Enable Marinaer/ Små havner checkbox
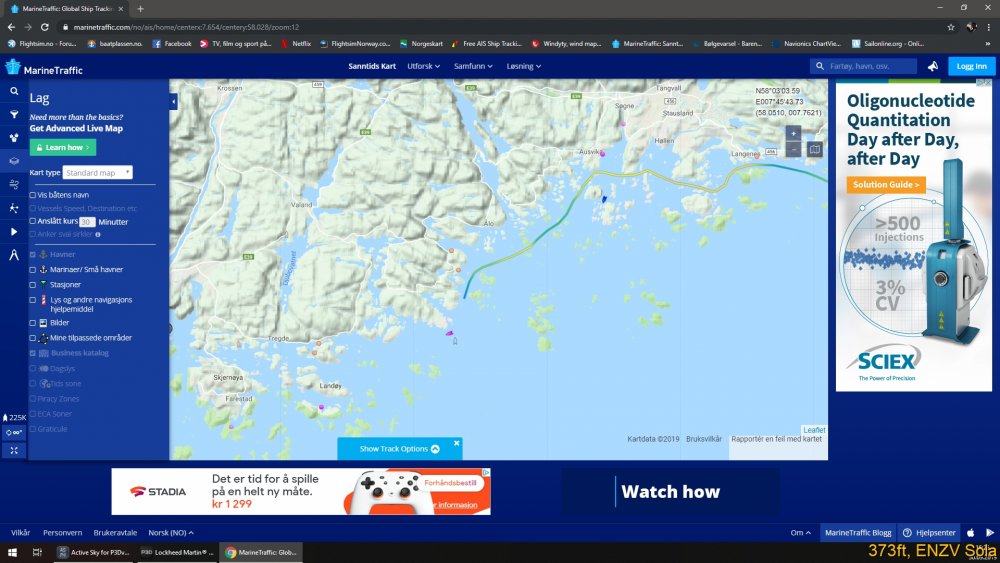Viewport: 1000px width, 563px height. click(33, 270)
